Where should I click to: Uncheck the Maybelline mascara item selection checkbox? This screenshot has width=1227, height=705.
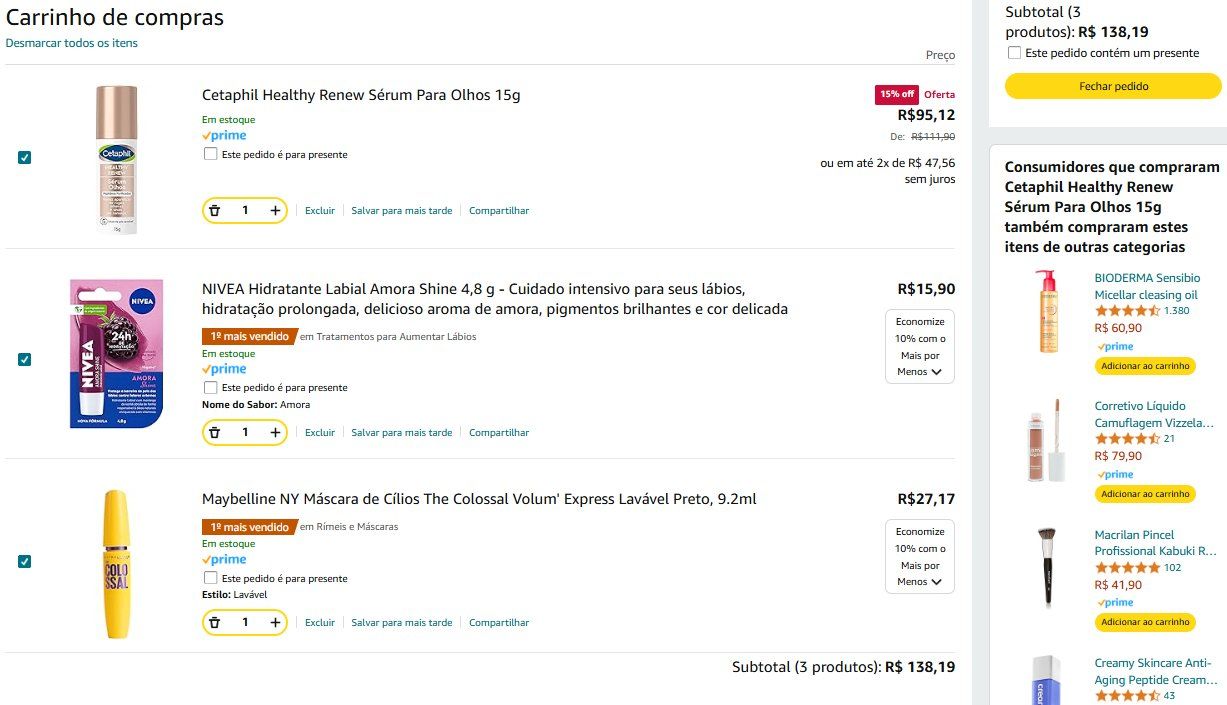click(x=24, y=561)
